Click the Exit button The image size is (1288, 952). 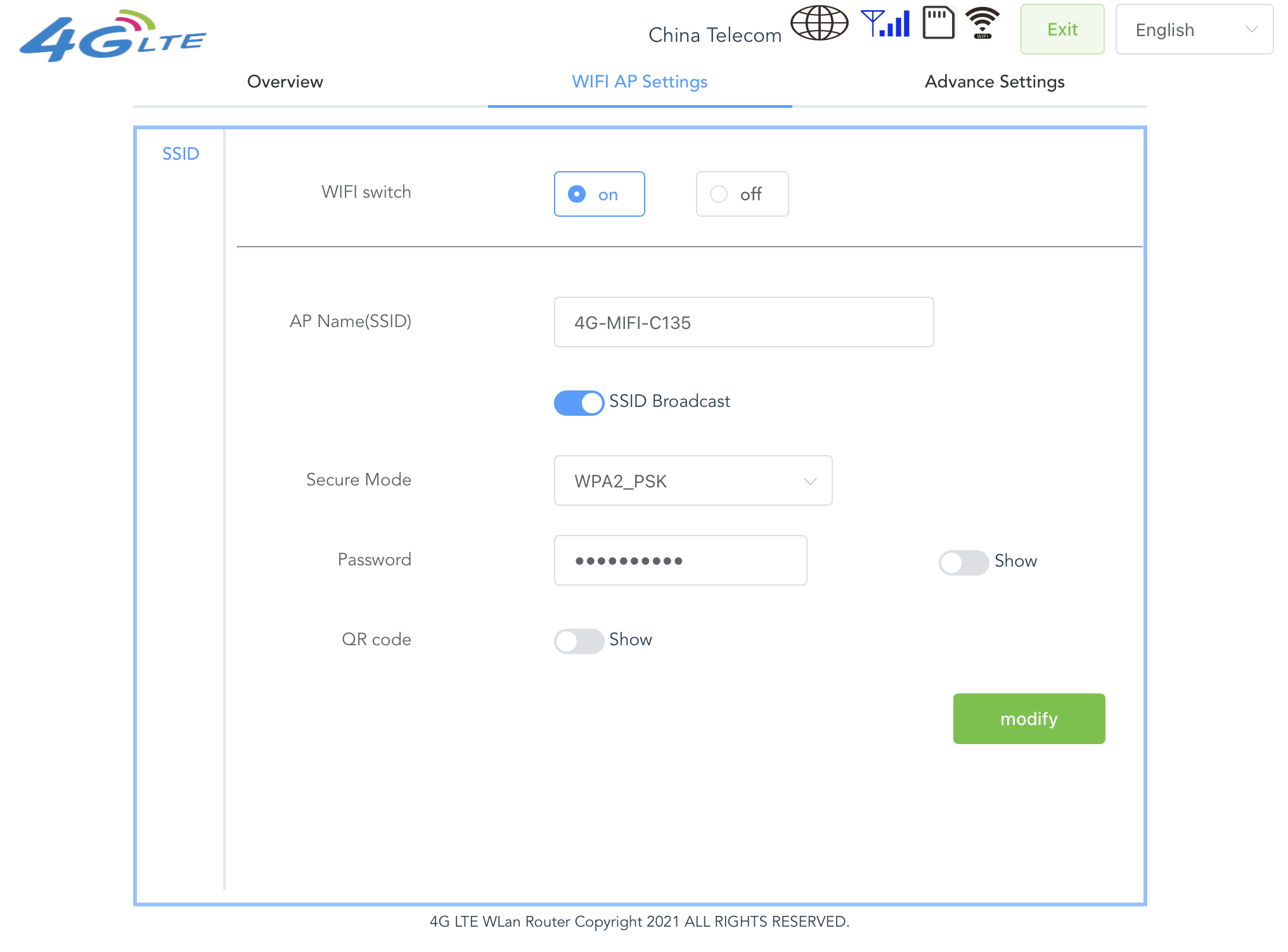coord(1062,30)
